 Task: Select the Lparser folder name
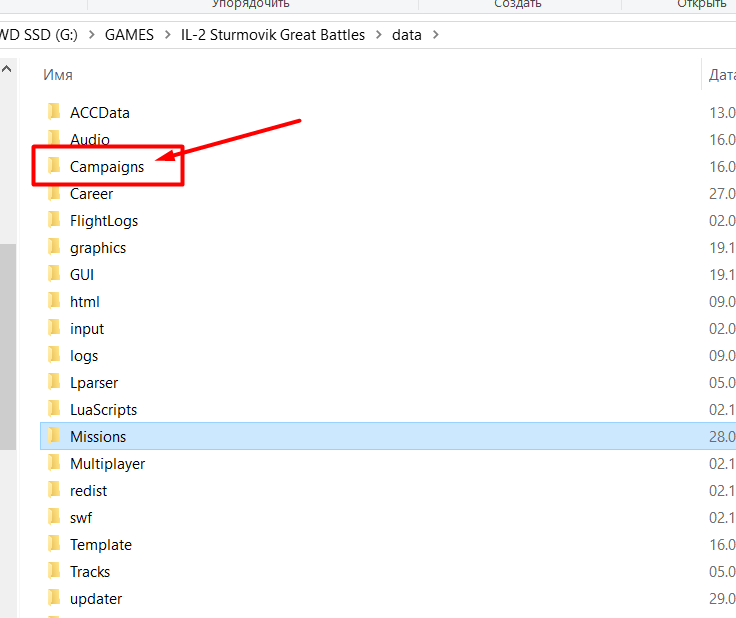[94, 383]
